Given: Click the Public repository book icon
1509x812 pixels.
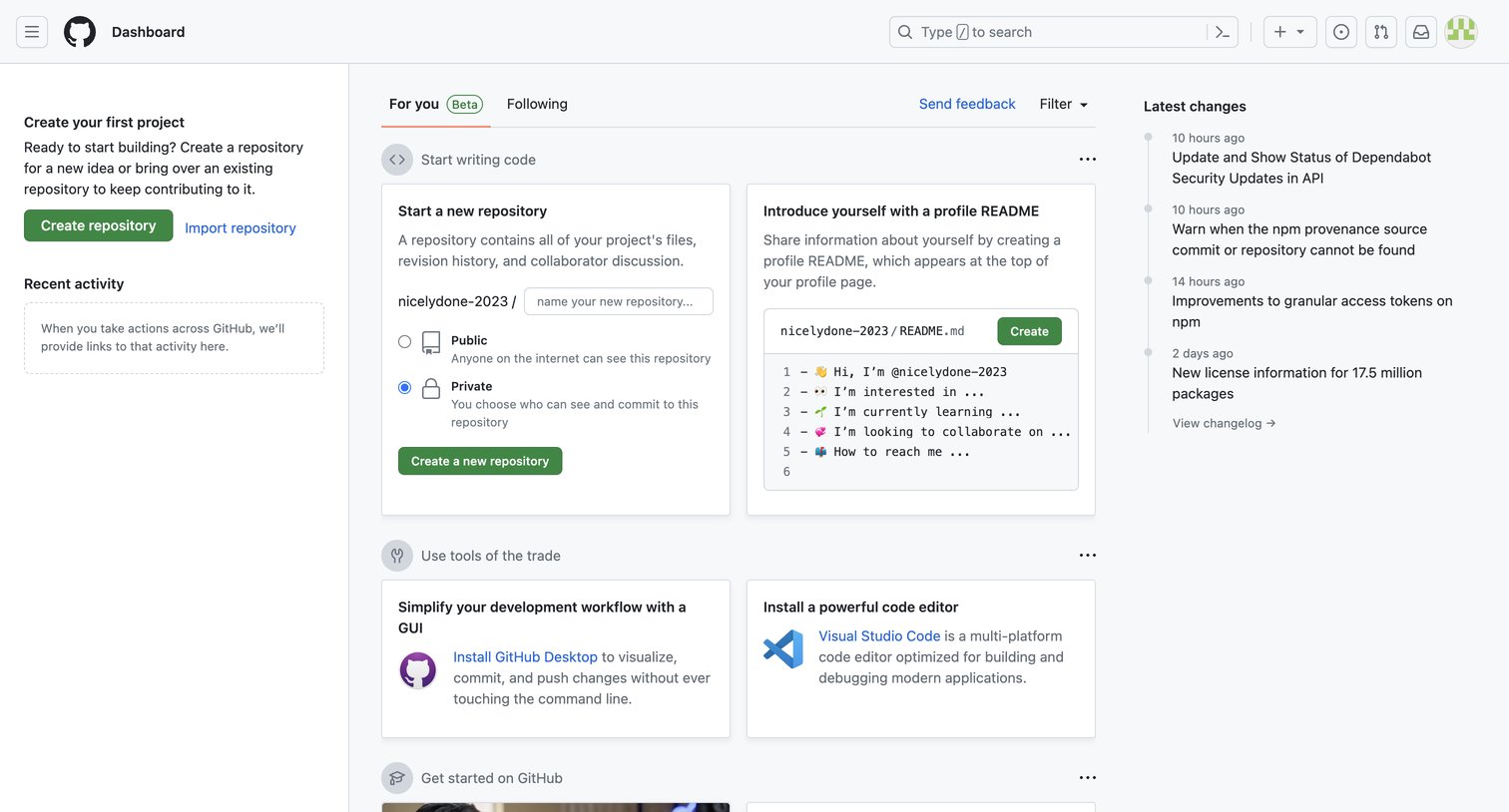Looking at the screenshot, I should click(431, 343).
